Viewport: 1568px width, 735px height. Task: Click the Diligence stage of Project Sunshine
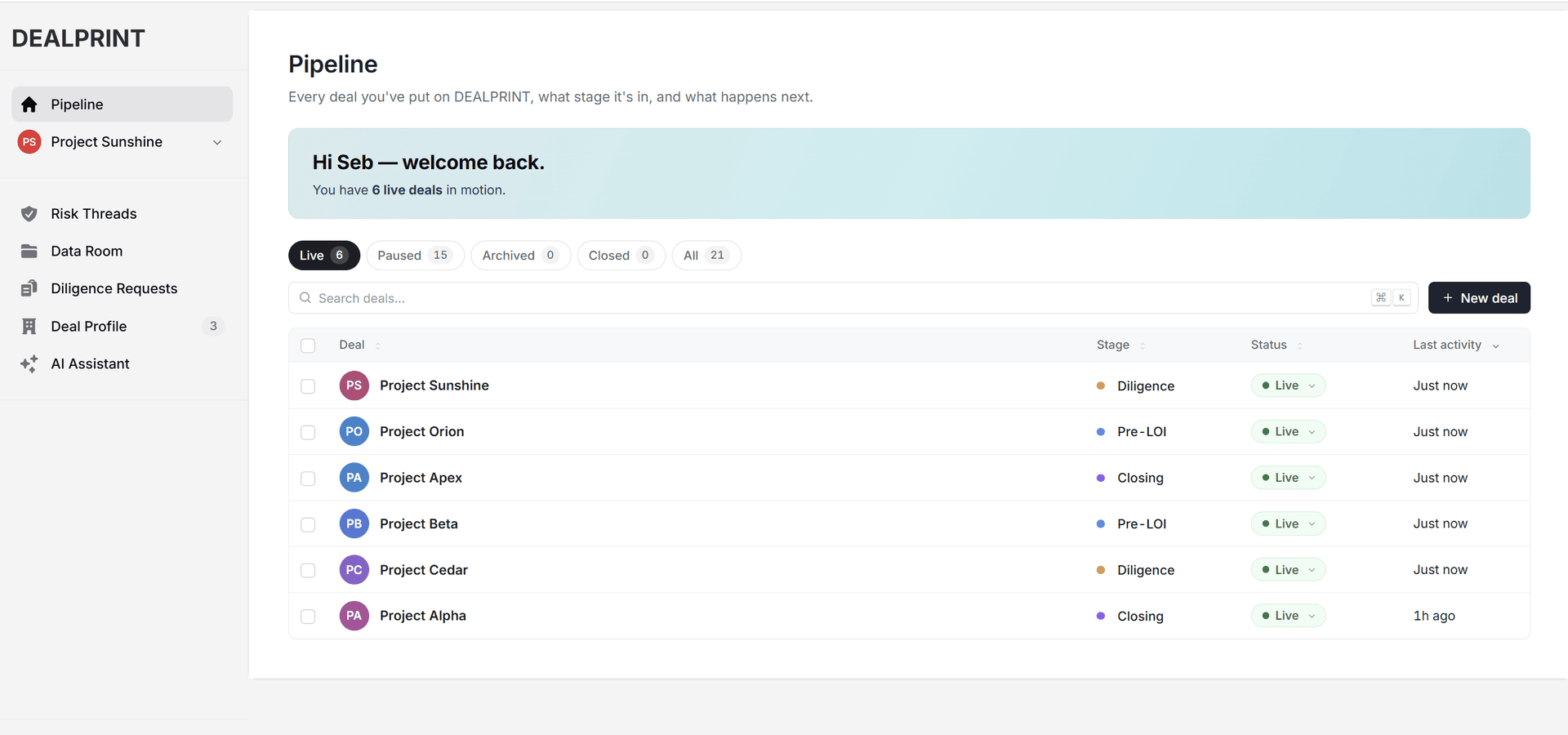pyautogui.click(x=1136, y=386)
